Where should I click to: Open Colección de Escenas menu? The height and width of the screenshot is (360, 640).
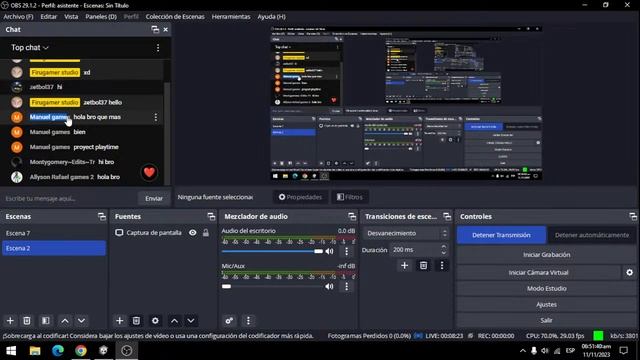click(x=175, y=17)
